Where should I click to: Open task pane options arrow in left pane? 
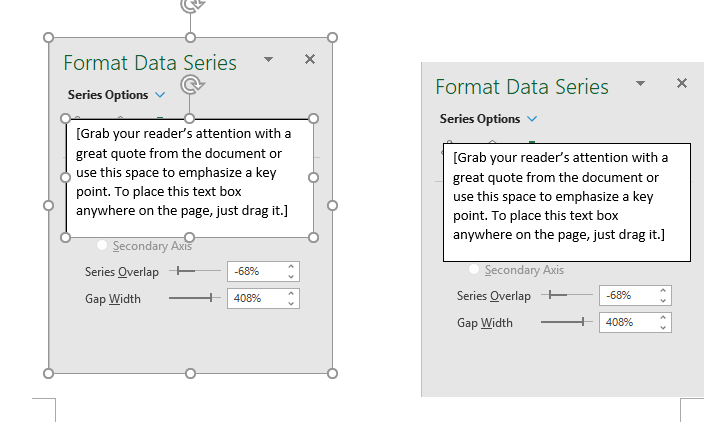pyautogui.click(x=269, y=59)
